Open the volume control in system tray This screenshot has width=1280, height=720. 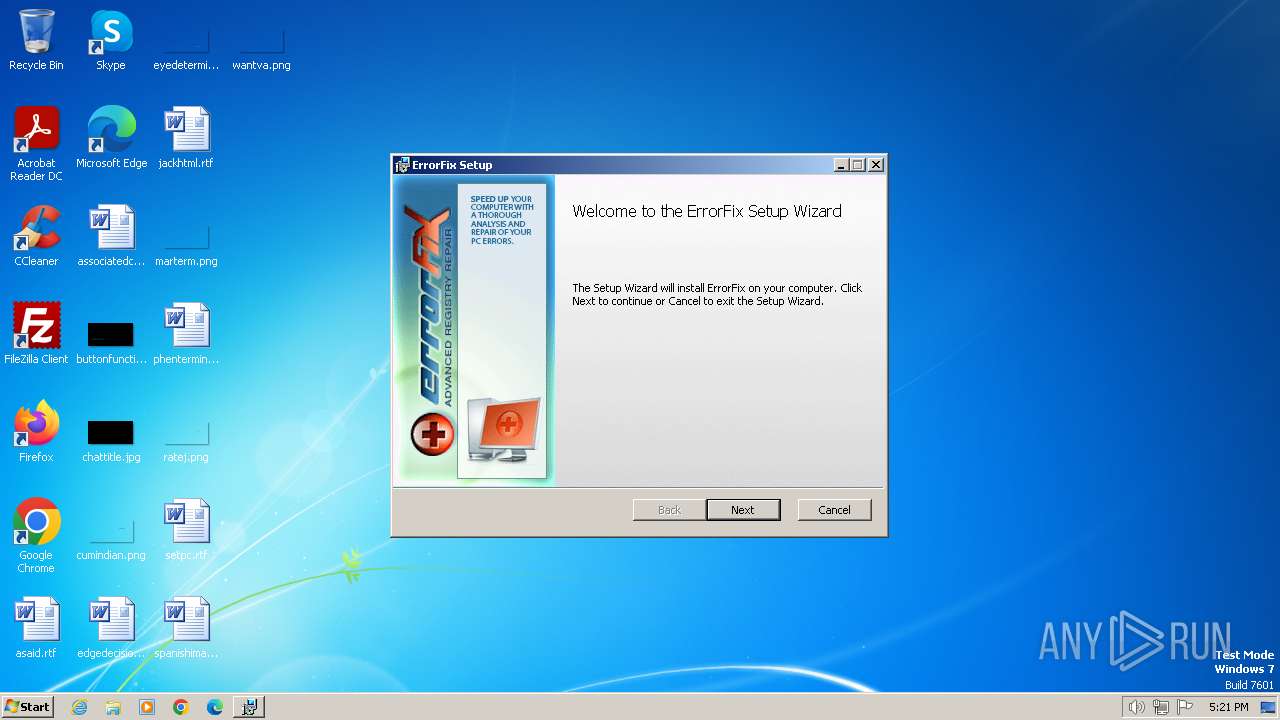[1136, 707]
